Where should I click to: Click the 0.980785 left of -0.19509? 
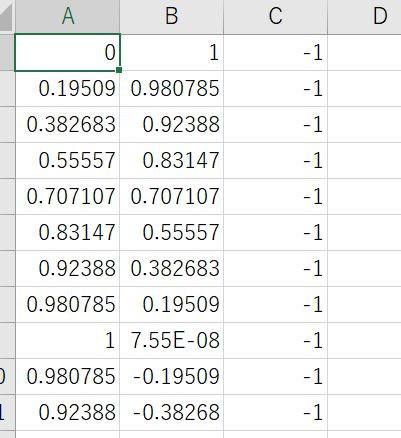67,377
